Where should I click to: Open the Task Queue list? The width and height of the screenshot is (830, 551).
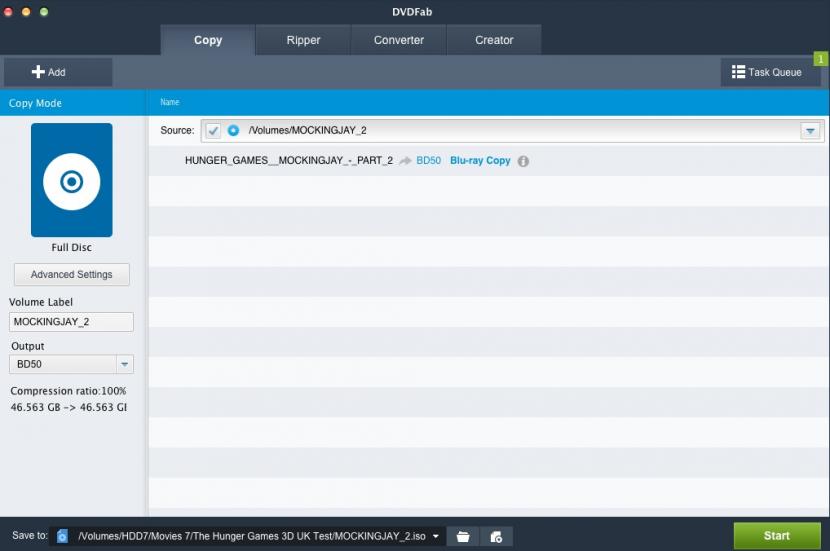click(767, 72)
